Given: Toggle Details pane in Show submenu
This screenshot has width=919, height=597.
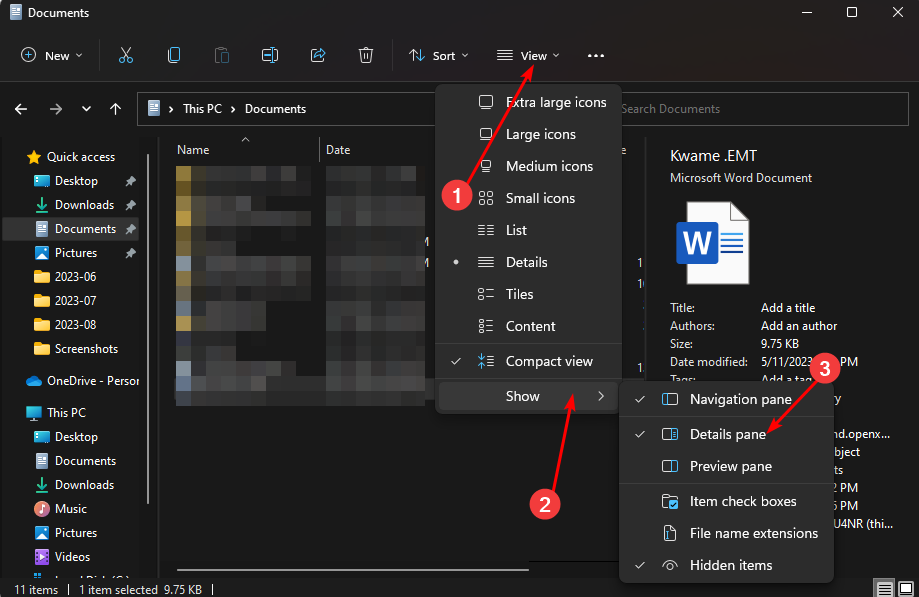Looking at the screenshot, I should pyautogui.click(x=726, y=434).
